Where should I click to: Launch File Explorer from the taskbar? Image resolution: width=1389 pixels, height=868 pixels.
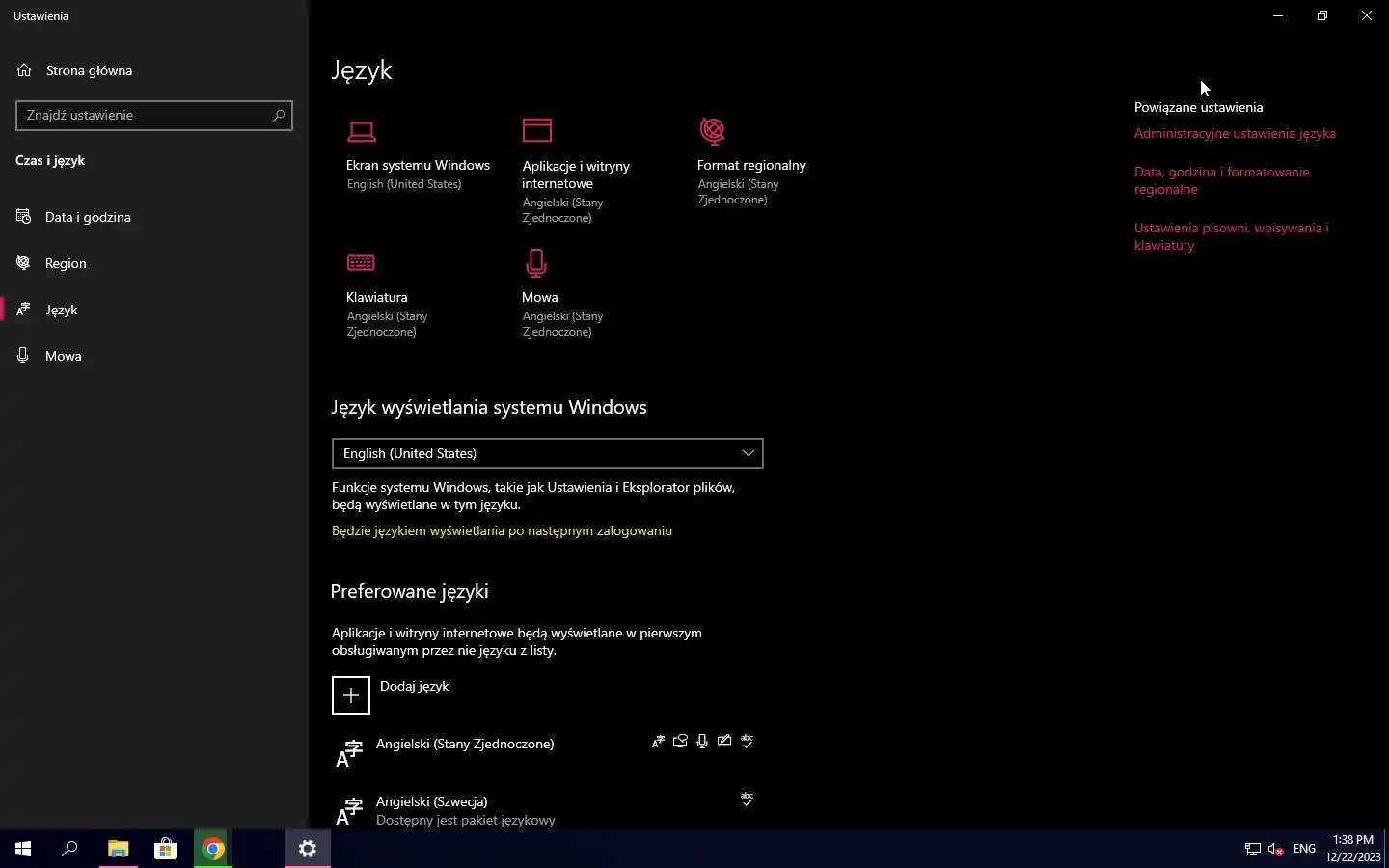click(x=118, y=849)
